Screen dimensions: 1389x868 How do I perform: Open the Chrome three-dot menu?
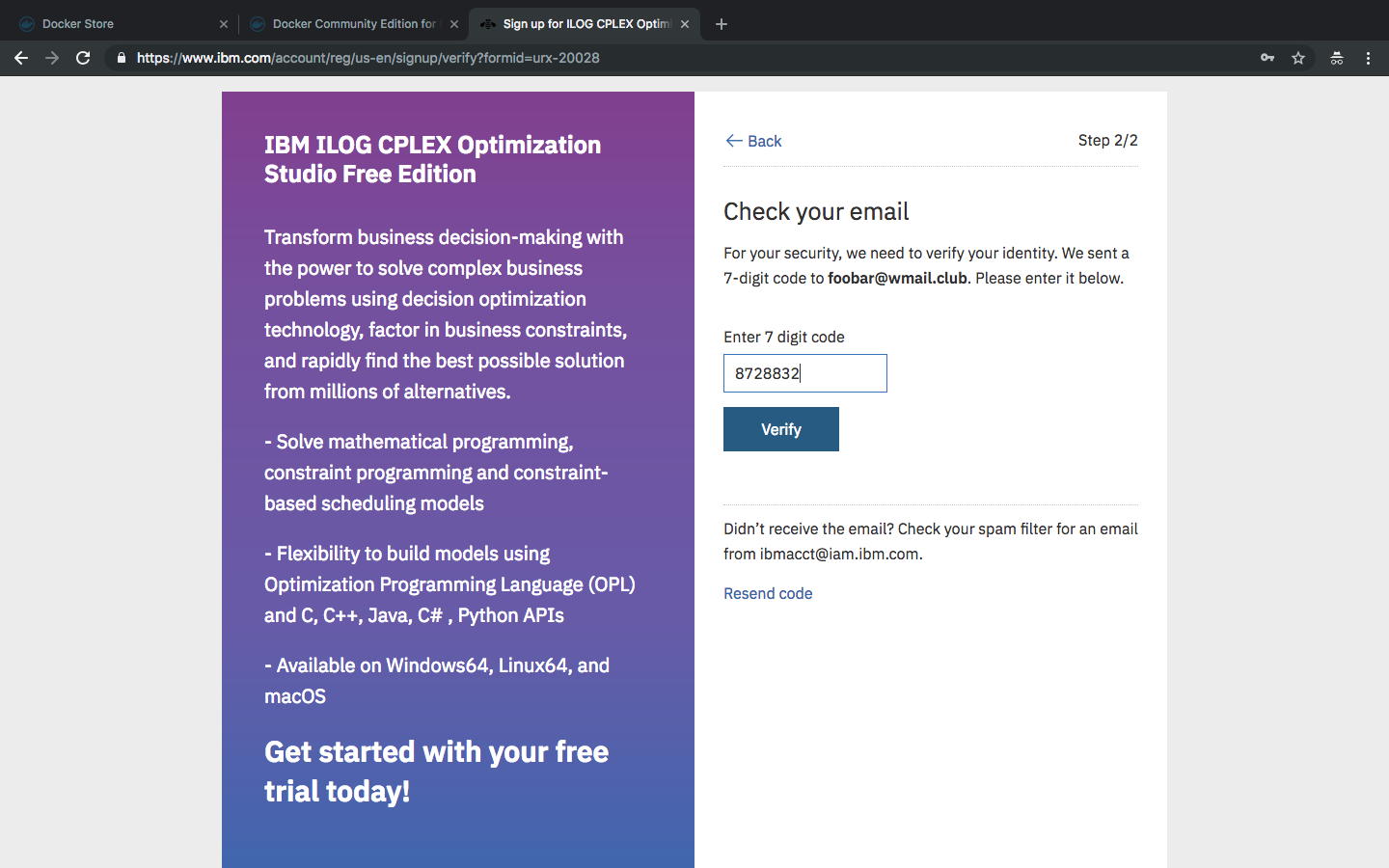click(x=1368, y=58)
